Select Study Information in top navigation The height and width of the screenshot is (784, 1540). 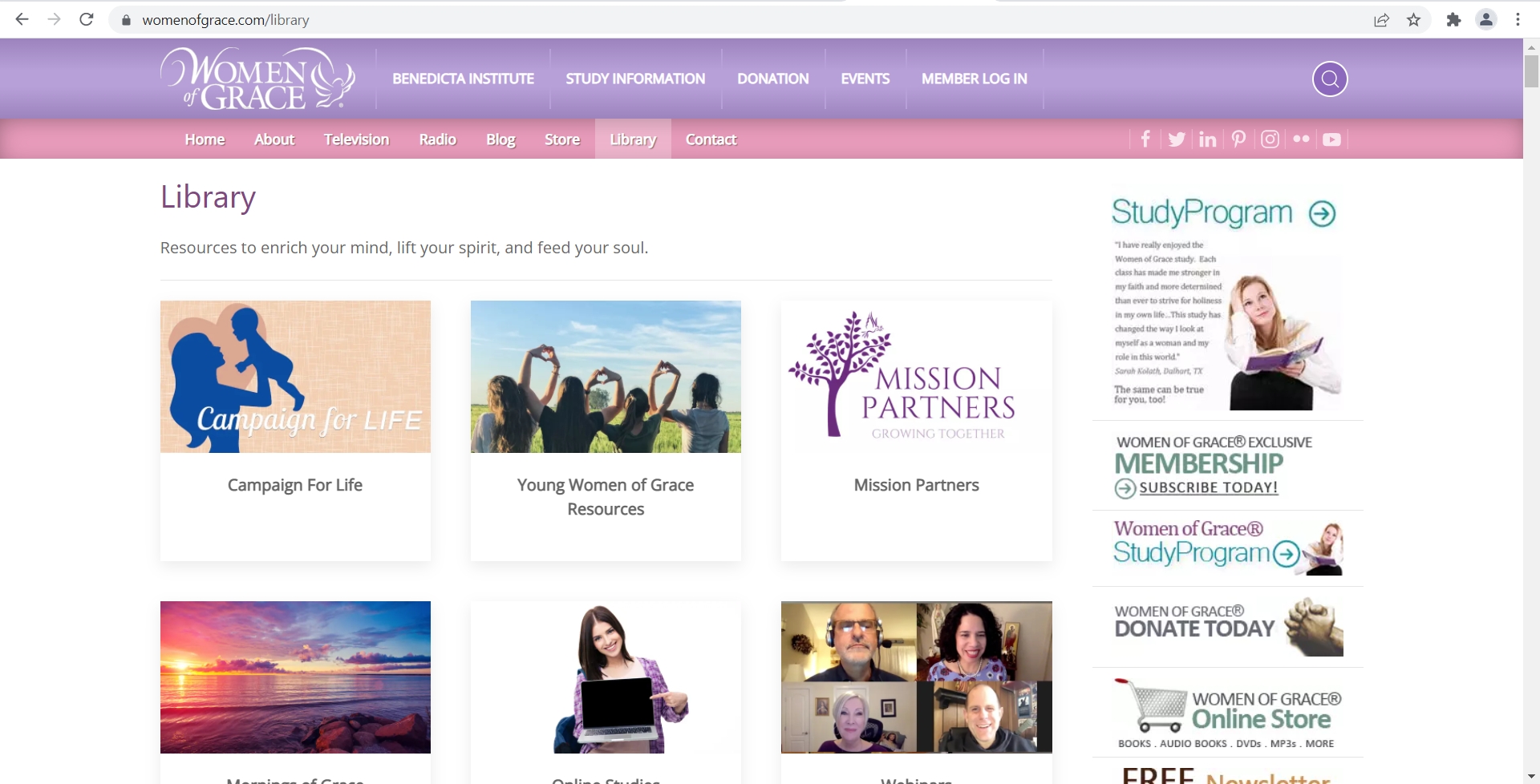(635, 79)
